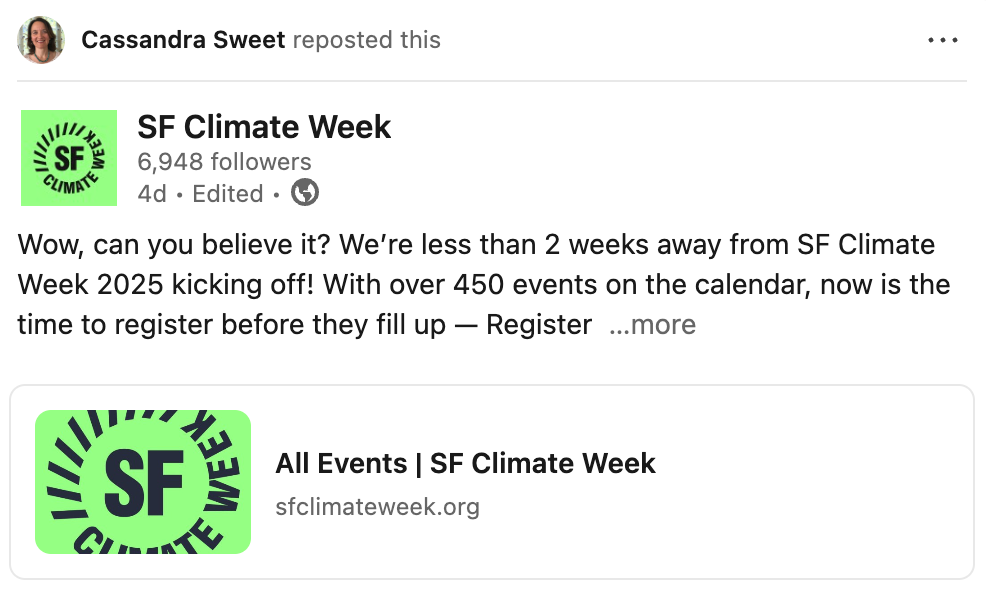Click the 4d post timestamp
986x596 pixels.
[x=152, y=194]
